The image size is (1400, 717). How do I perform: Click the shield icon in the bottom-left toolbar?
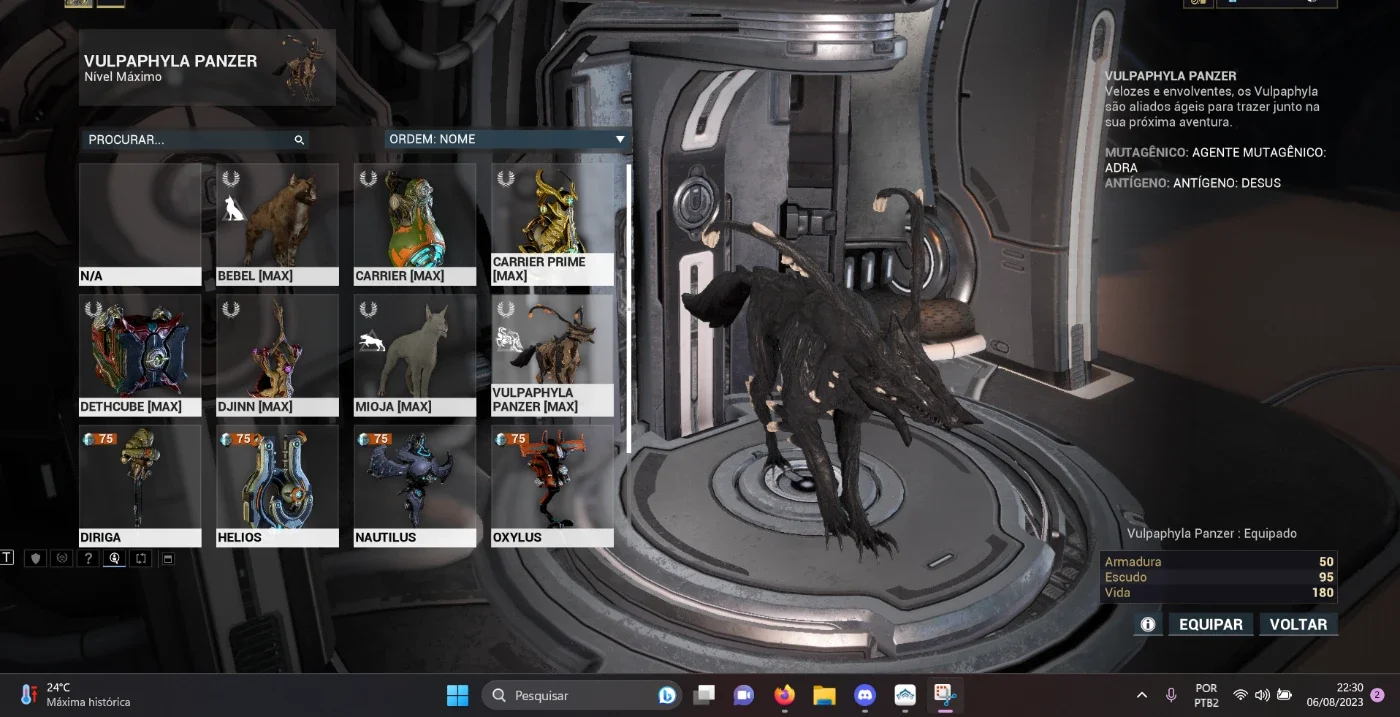[x=36, y=558]
